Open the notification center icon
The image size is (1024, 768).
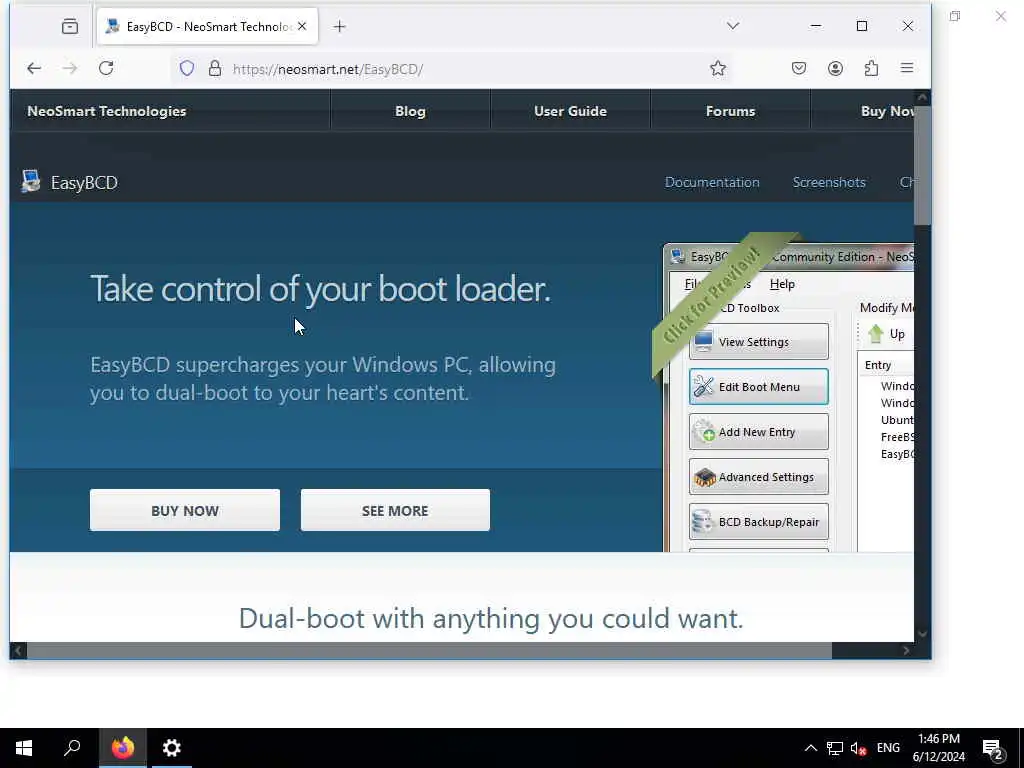(993, 749)
